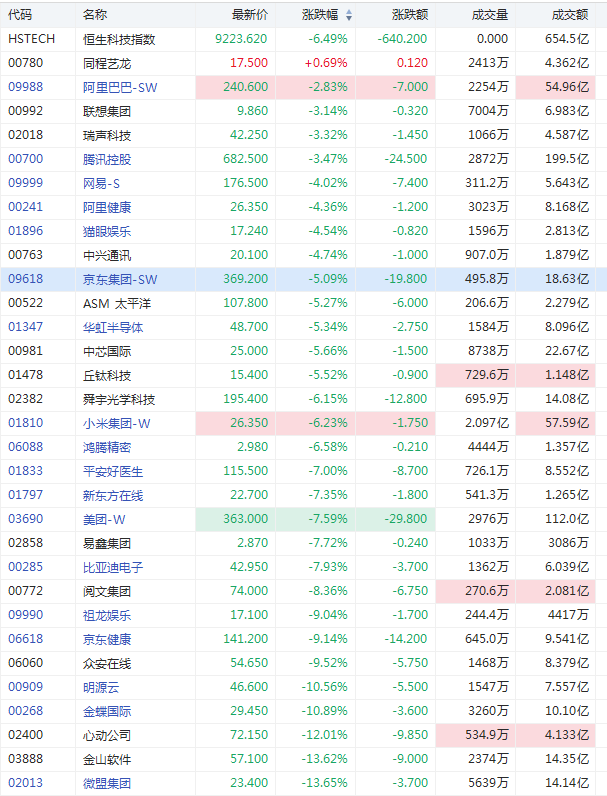The width and height of the screenshot is (607, 796).
Task: Click 112.0亿 turnover for 美团-W
Action: [567, 519]
